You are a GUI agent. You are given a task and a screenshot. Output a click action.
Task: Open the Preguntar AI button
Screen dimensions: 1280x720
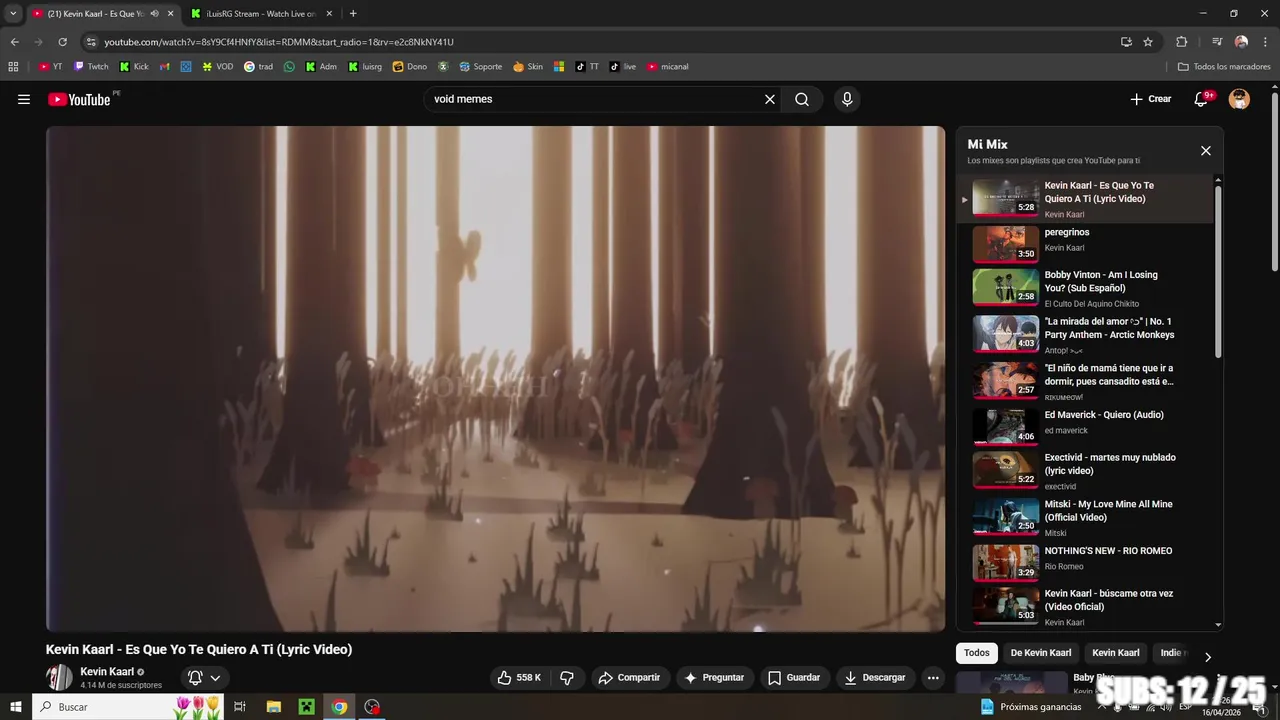click(x=714, y=677)
